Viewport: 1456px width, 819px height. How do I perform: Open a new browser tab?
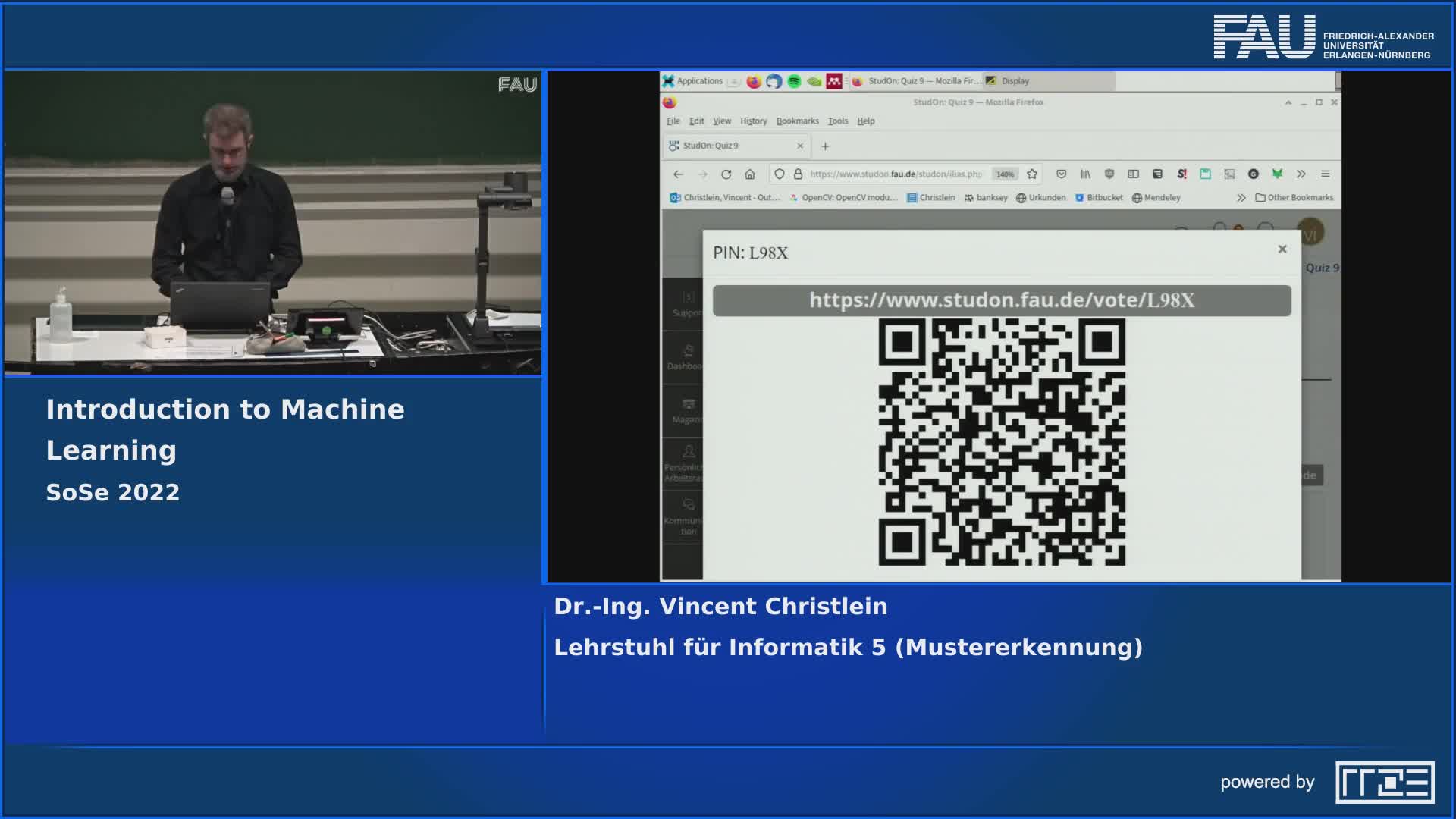click(826, 146)
